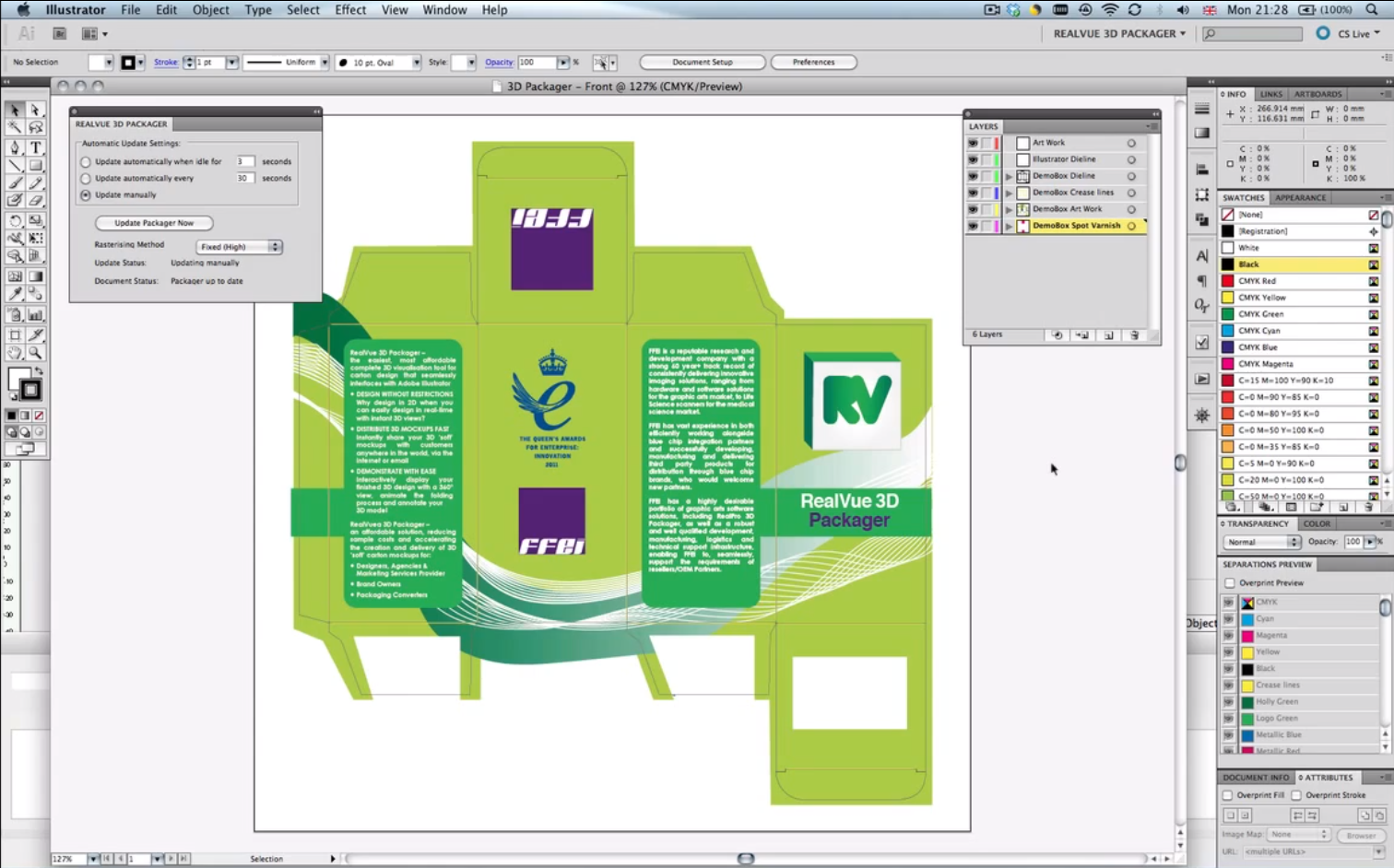Select the Gradient tool
Screen dimensions: 1394x868
point(35,276)
